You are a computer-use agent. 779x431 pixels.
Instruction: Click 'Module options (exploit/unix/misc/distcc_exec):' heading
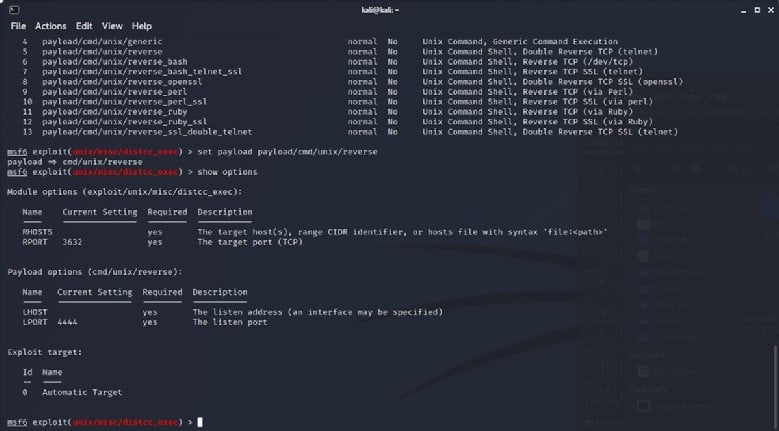pyautogui.click(x=125, y=192)
